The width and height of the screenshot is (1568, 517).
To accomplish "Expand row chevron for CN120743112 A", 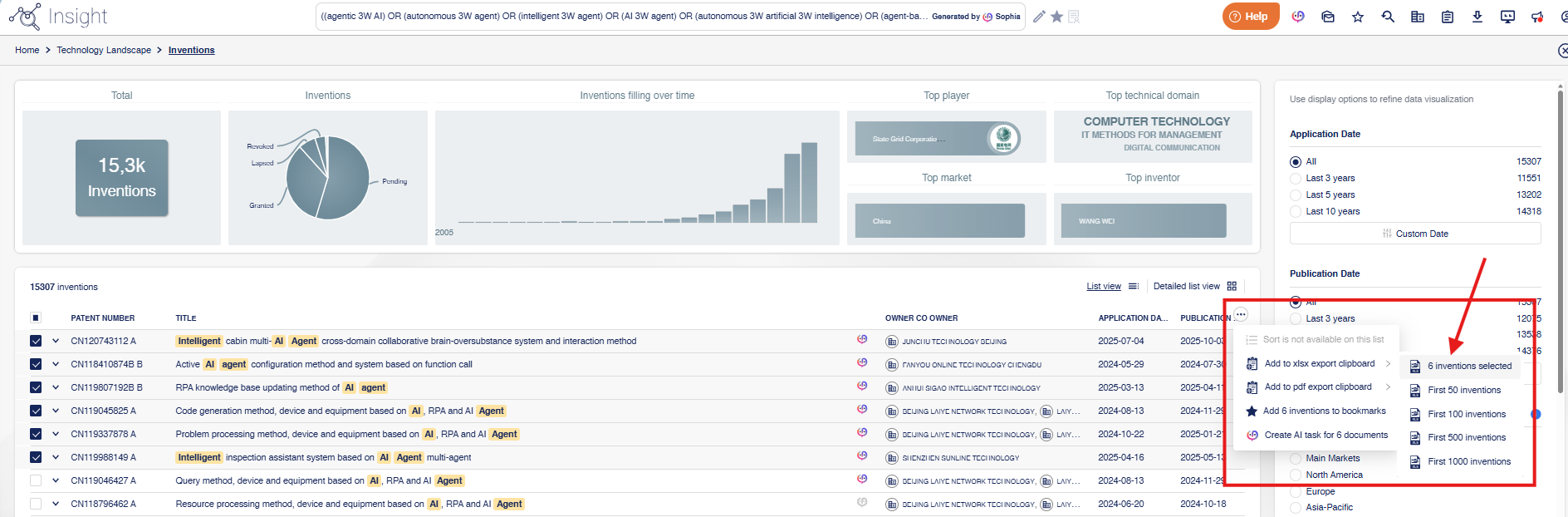I will (56, 341).
